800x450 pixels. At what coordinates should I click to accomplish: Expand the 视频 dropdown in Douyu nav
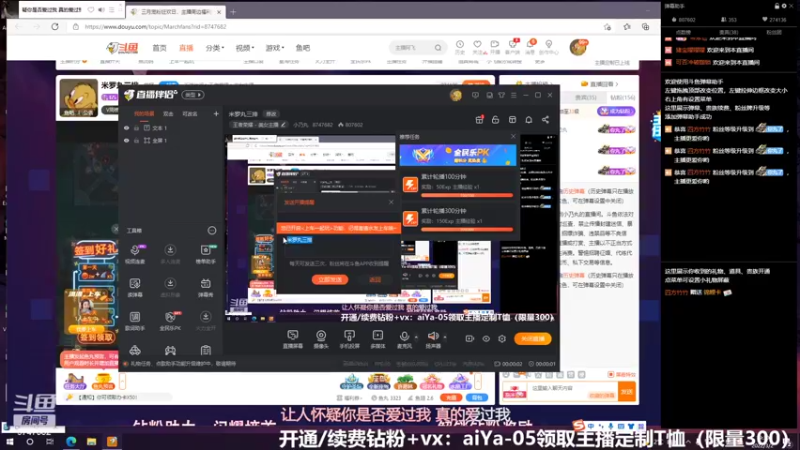(x=244, y=48)
